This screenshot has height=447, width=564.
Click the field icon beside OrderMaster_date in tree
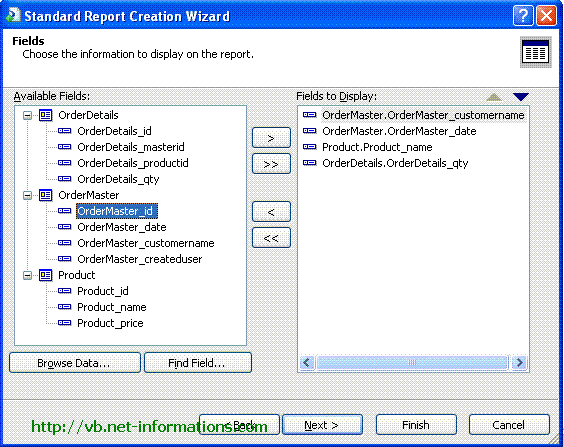coord(65,227)
